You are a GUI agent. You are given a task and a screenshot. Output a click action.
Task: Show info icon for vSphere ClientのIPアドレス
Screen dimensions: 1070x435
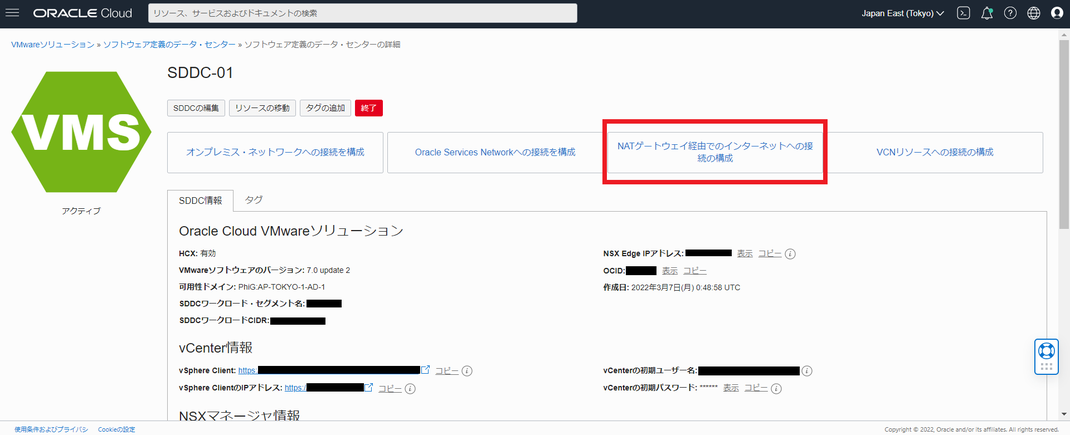click(x=410, y=389)
